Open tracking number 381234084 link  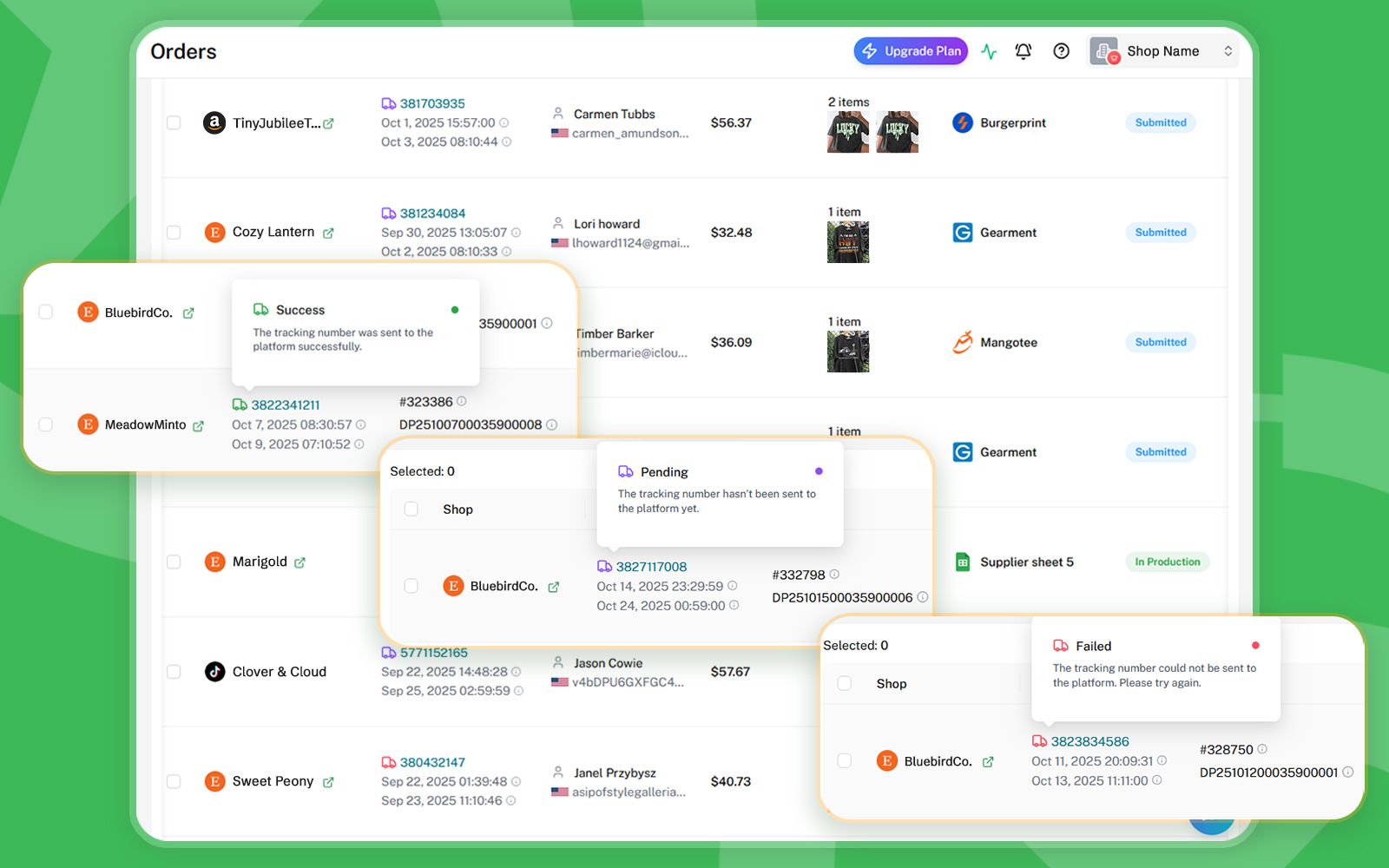point(432,214)
